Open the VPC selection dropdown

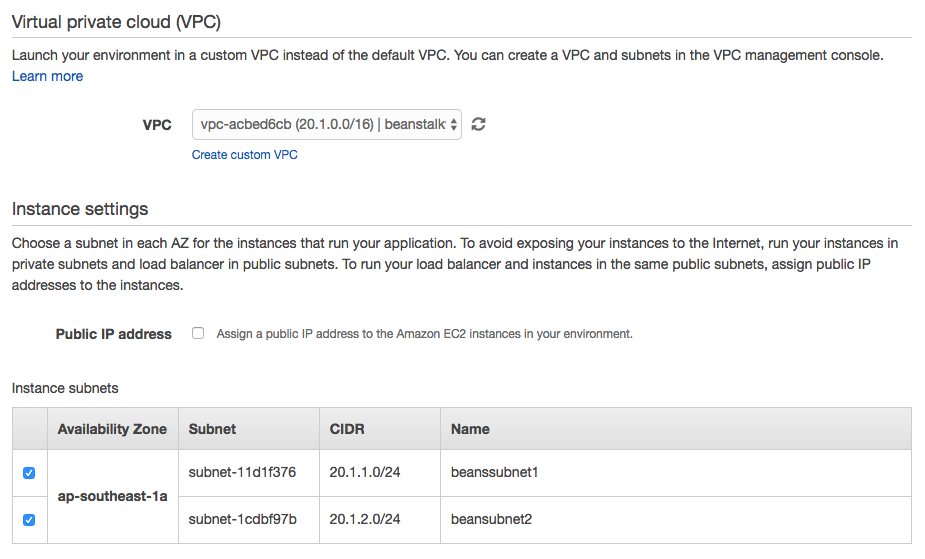click(x=326, y=125)
